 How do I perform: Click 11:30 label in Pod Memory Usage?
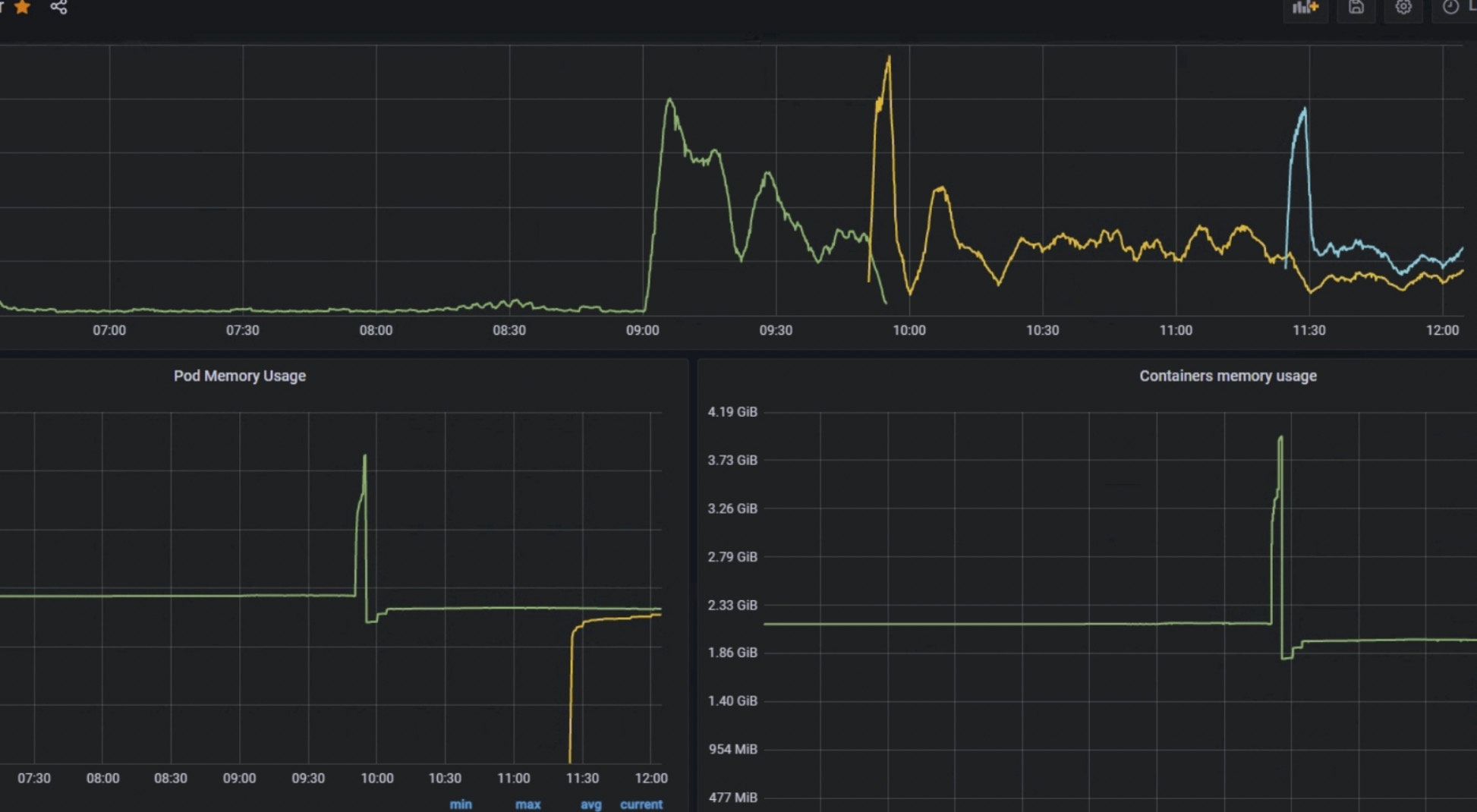(582, 778)
